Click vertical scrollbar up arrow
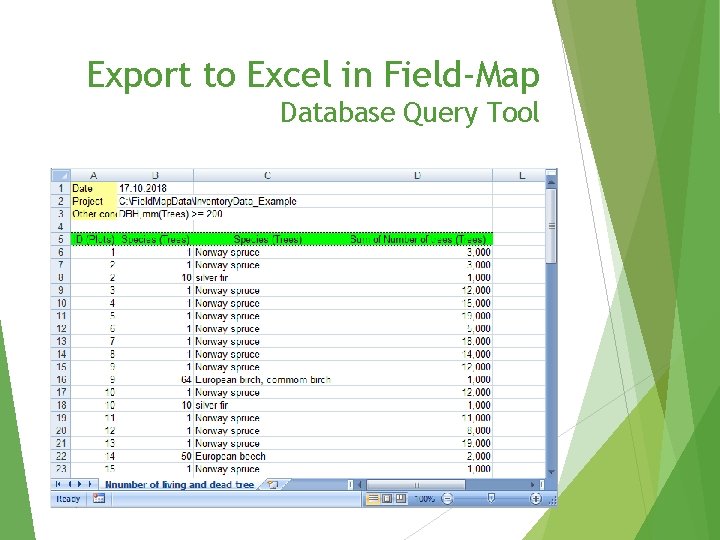Screen dimensions: 720x540 pos(551,183)
